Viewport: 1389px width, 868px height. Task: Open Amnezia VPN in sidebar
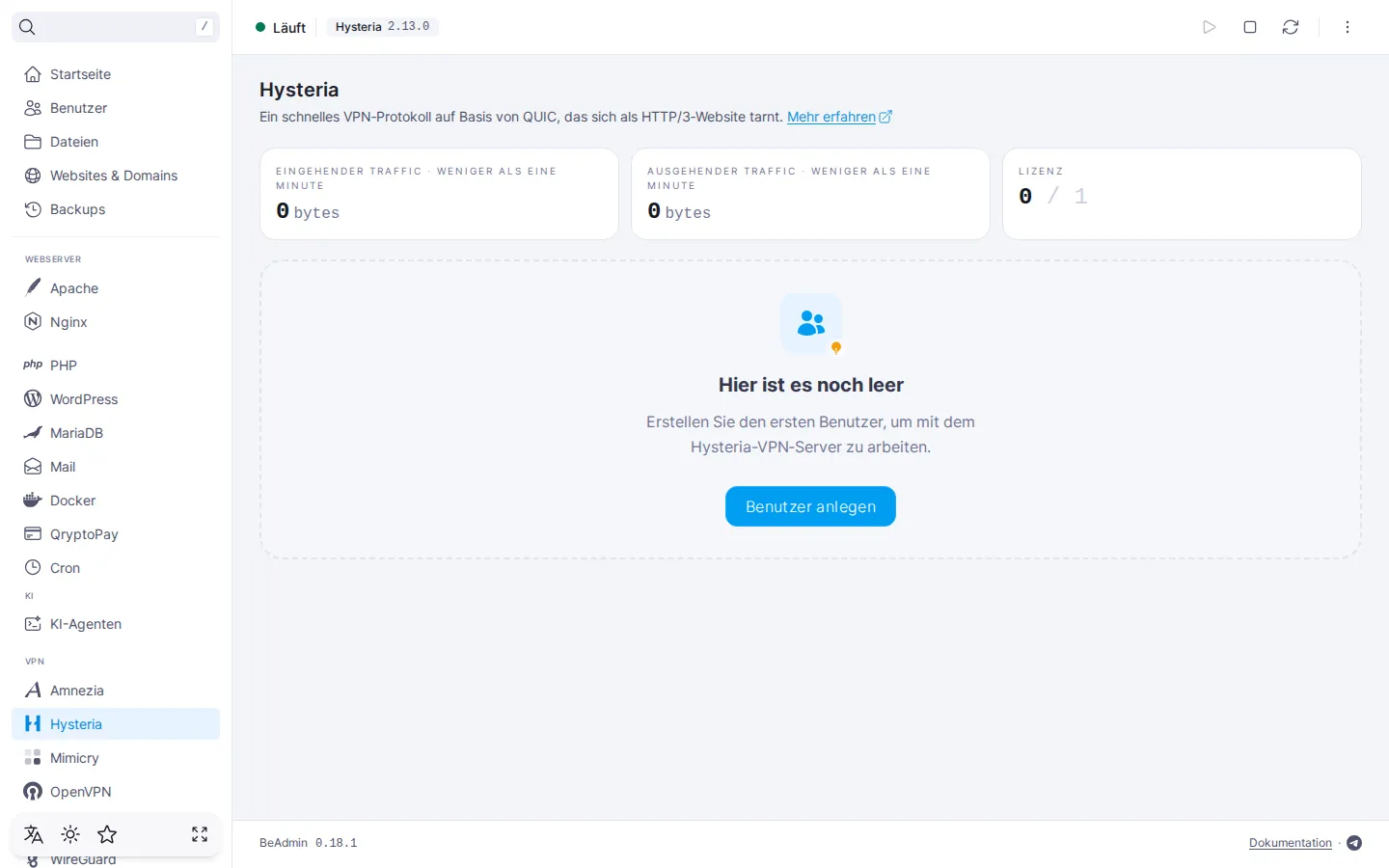tap(116, 691)
